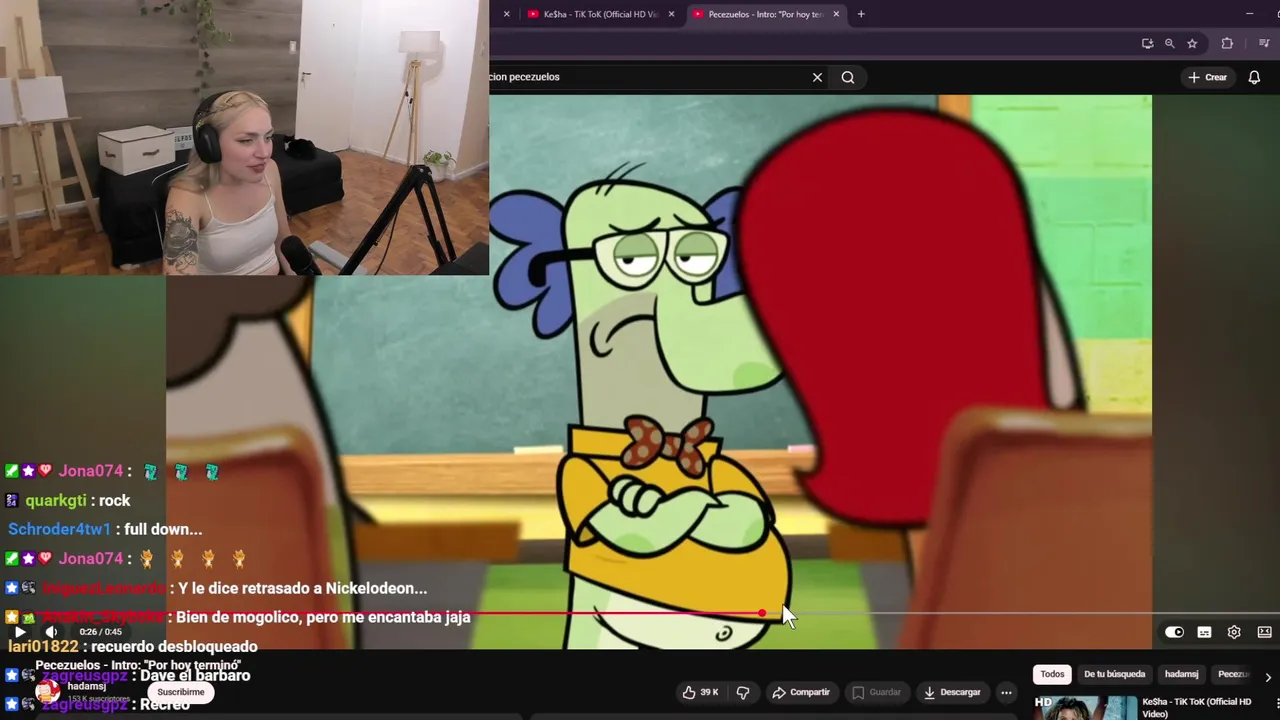Select the Todos filter chip
This screenshot has height=720, width=1280.
(1052, 674)
